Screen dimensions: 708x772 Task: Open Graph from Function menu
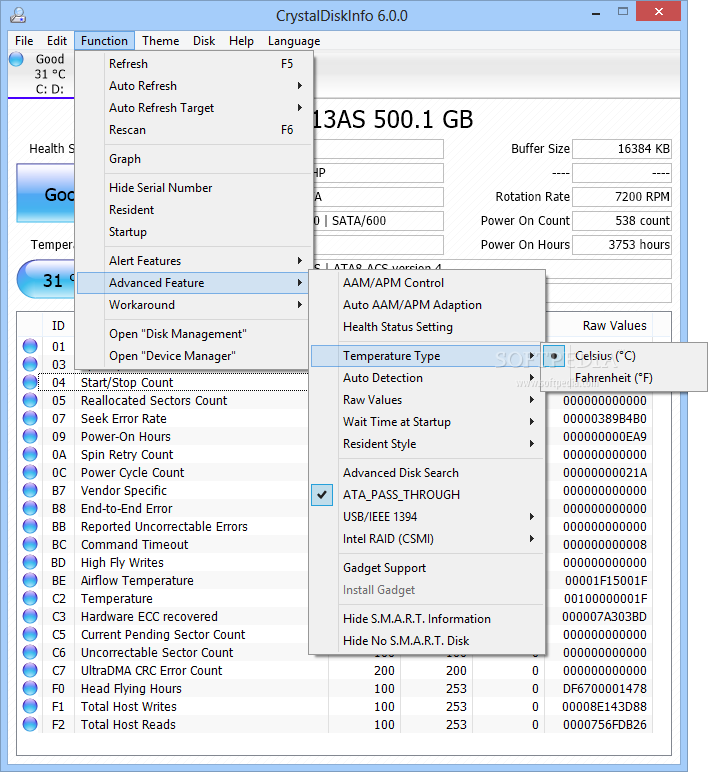[194, 159]
